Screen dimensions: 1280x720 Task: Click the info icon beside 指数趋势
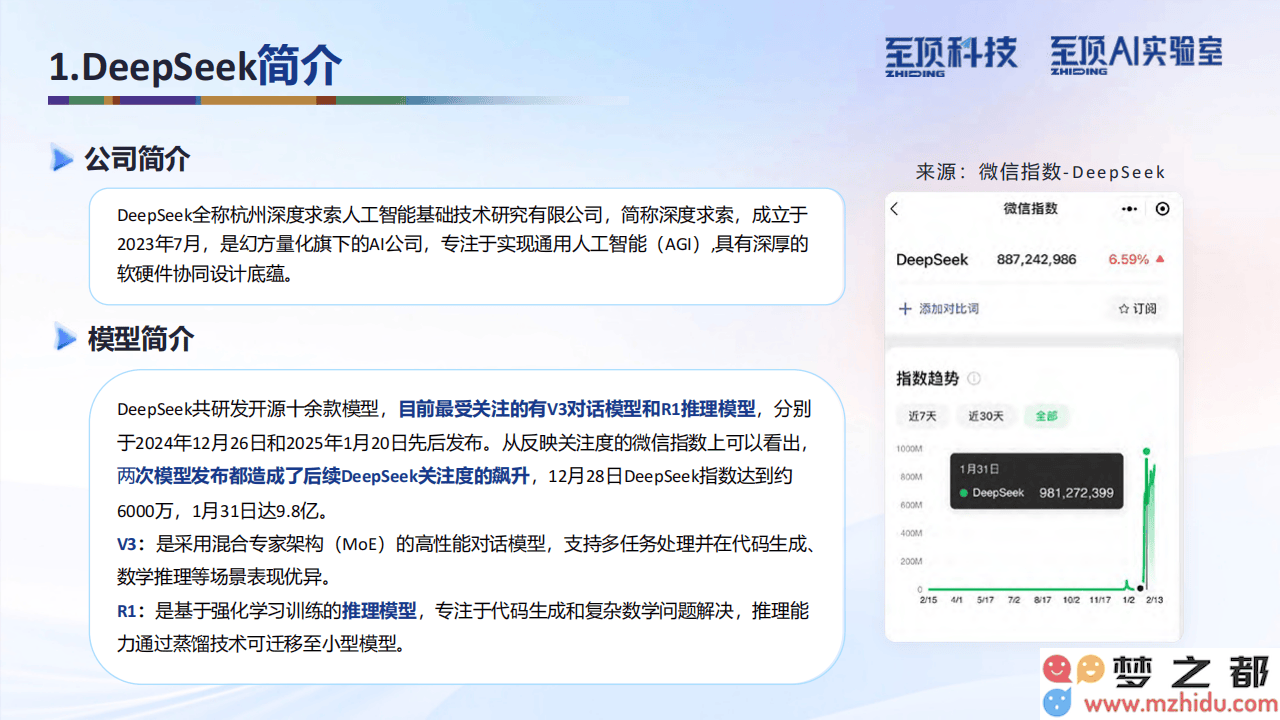[974, 379]
